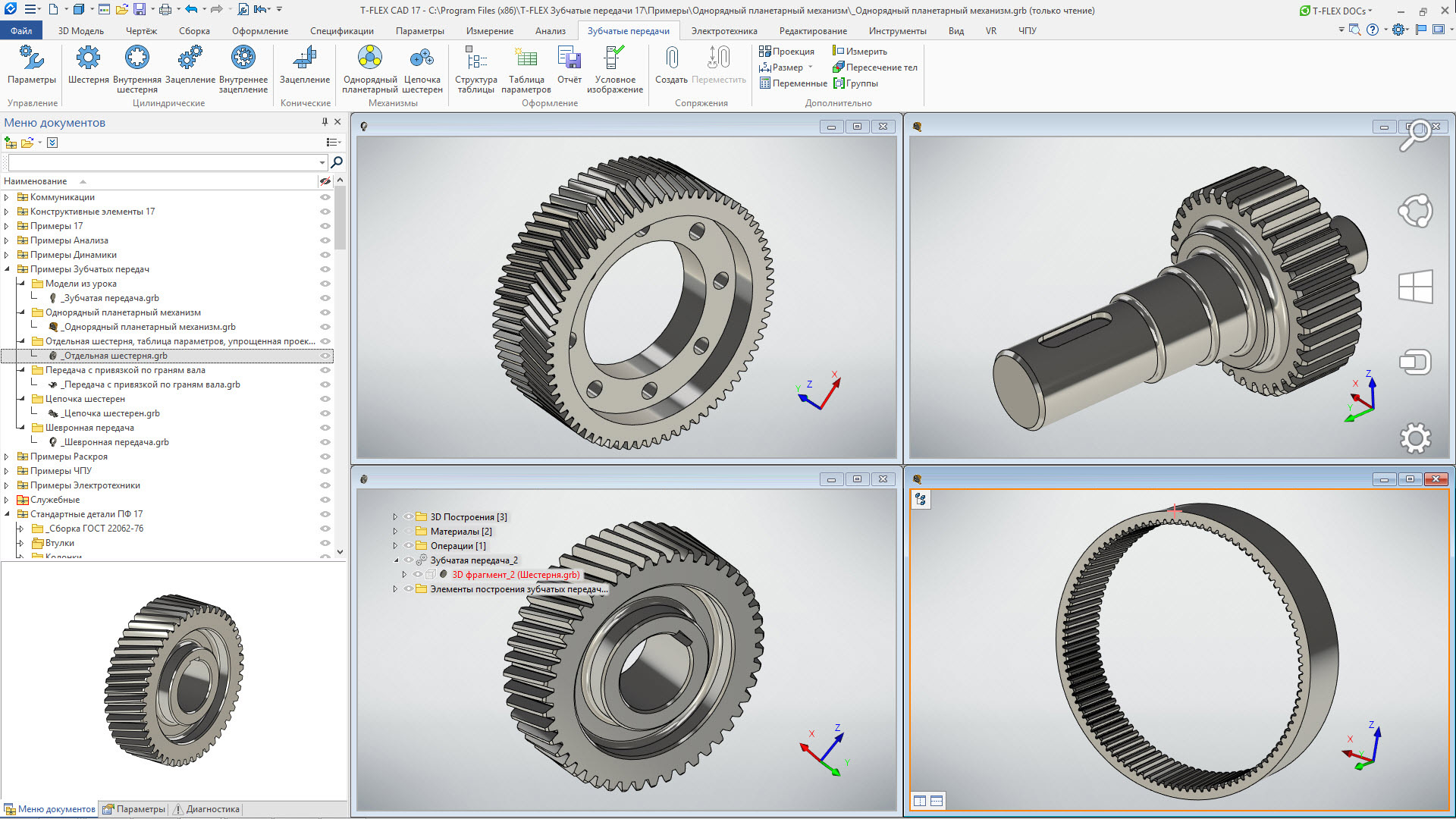Expand the 3D Построения [3] node
The width and height of the screenshot is (1456, 819).
tap(395, 517)
